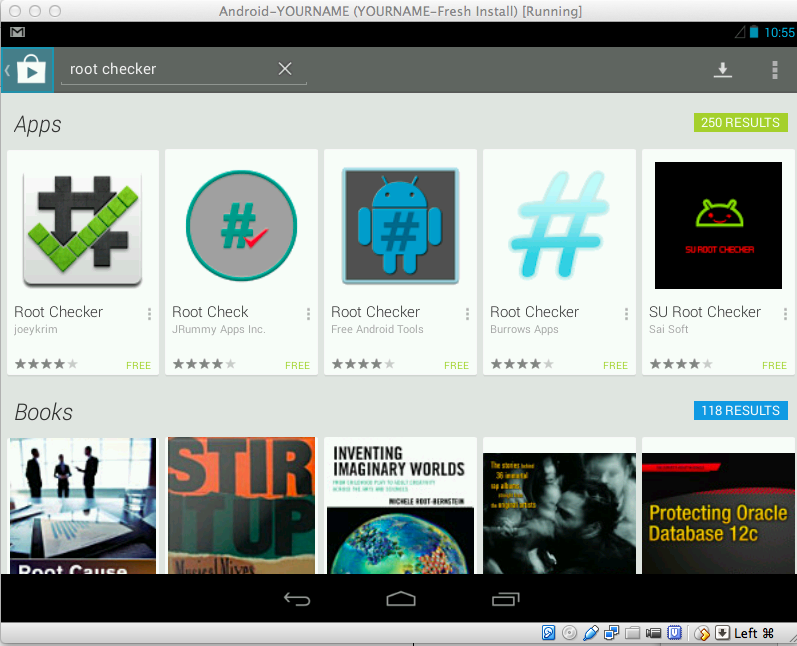Viewport: 797px width, 646px height.
Task: Tap the Android Home navigation button
Action: [401, 599]
